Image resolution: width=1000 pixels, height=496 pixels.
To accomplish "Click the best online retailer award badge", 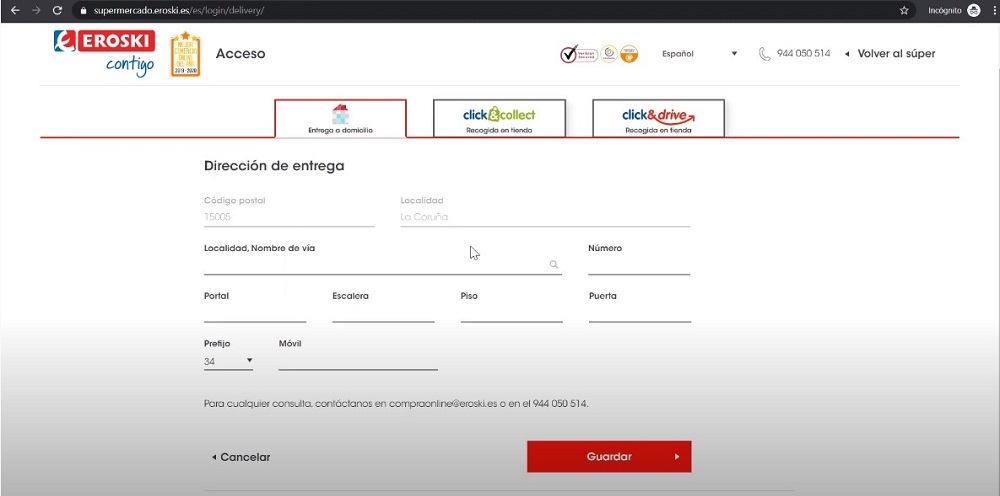I will tap(185, 57).
